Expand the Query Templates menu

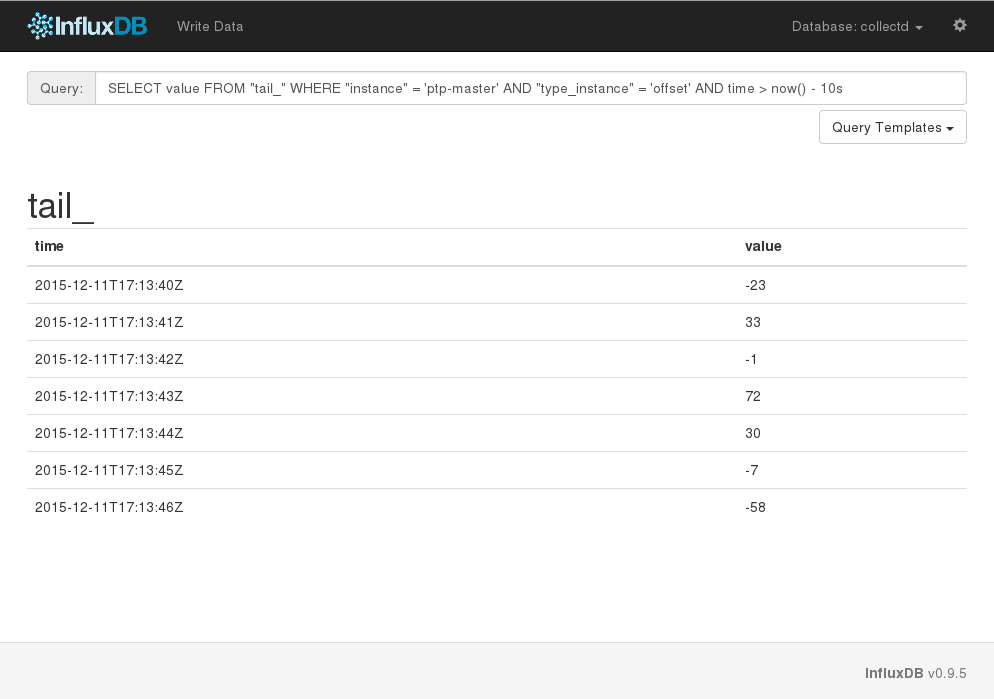(891, 127)
